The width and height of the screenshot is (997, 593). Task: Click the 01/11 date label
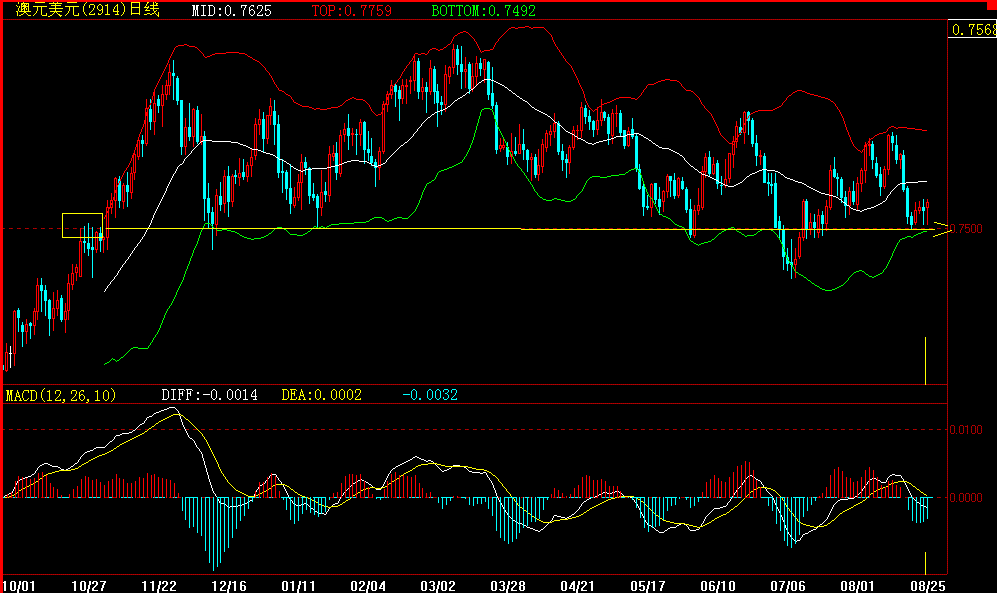(x=298, y=585)
